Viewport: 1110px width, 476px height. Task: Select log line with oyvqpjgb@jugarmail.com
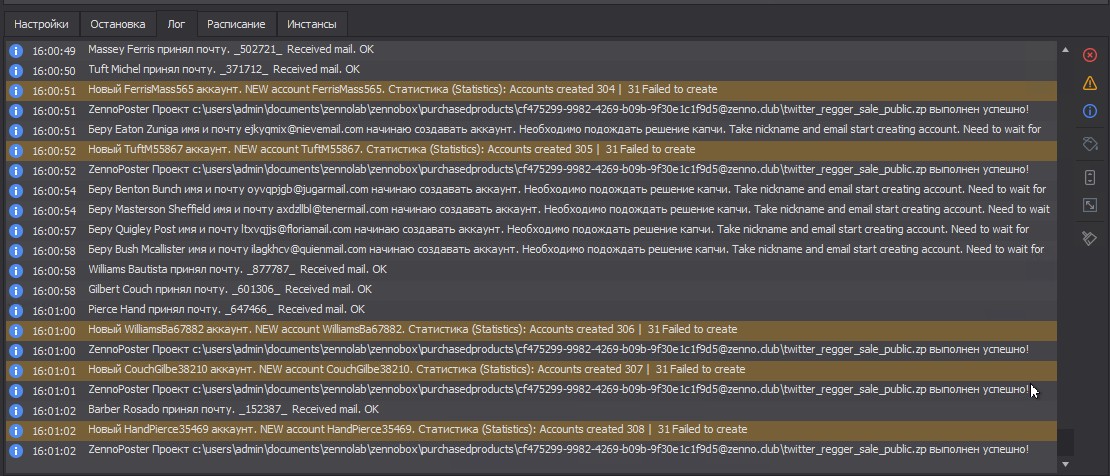[x=531, y=190]
